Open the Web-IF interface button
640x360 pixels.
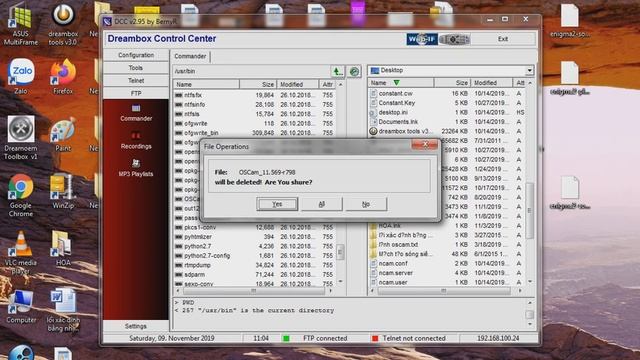(x=422, y=39)
